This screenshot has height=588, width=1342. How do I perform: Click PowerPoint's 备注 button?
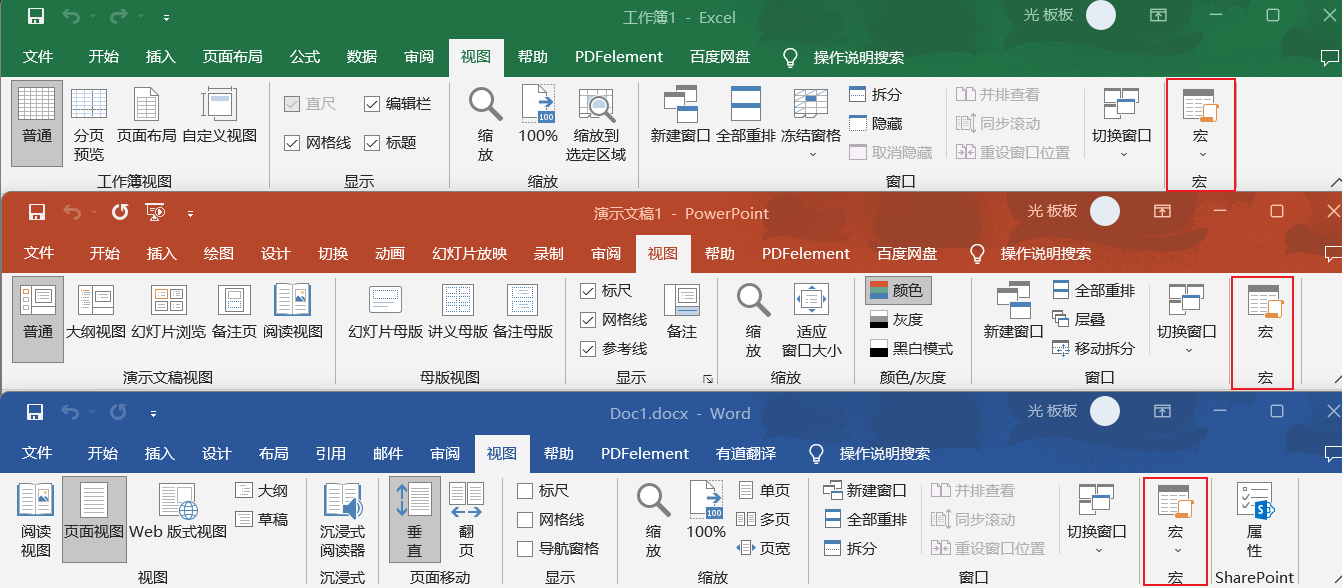[x=682, y=313]
